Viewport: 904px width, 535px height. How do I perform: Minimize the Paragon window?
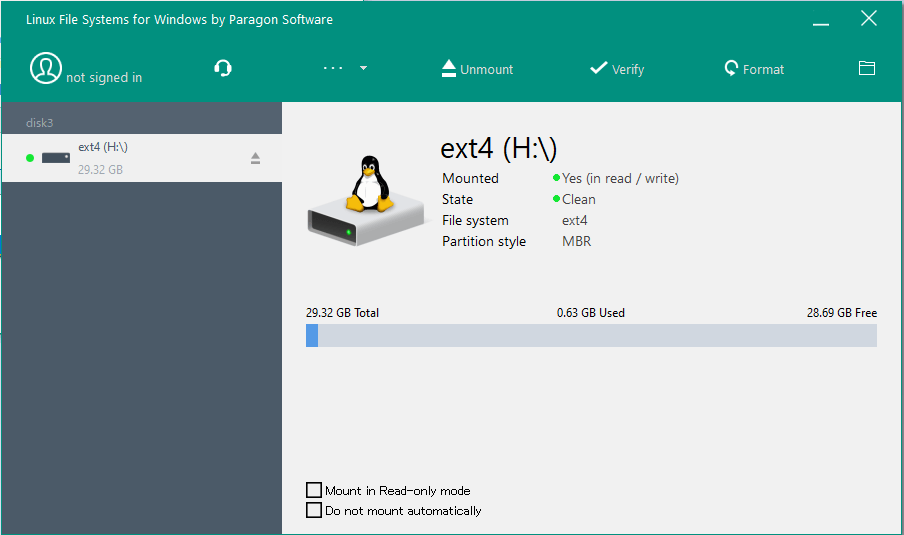click(x=820, y=20)
